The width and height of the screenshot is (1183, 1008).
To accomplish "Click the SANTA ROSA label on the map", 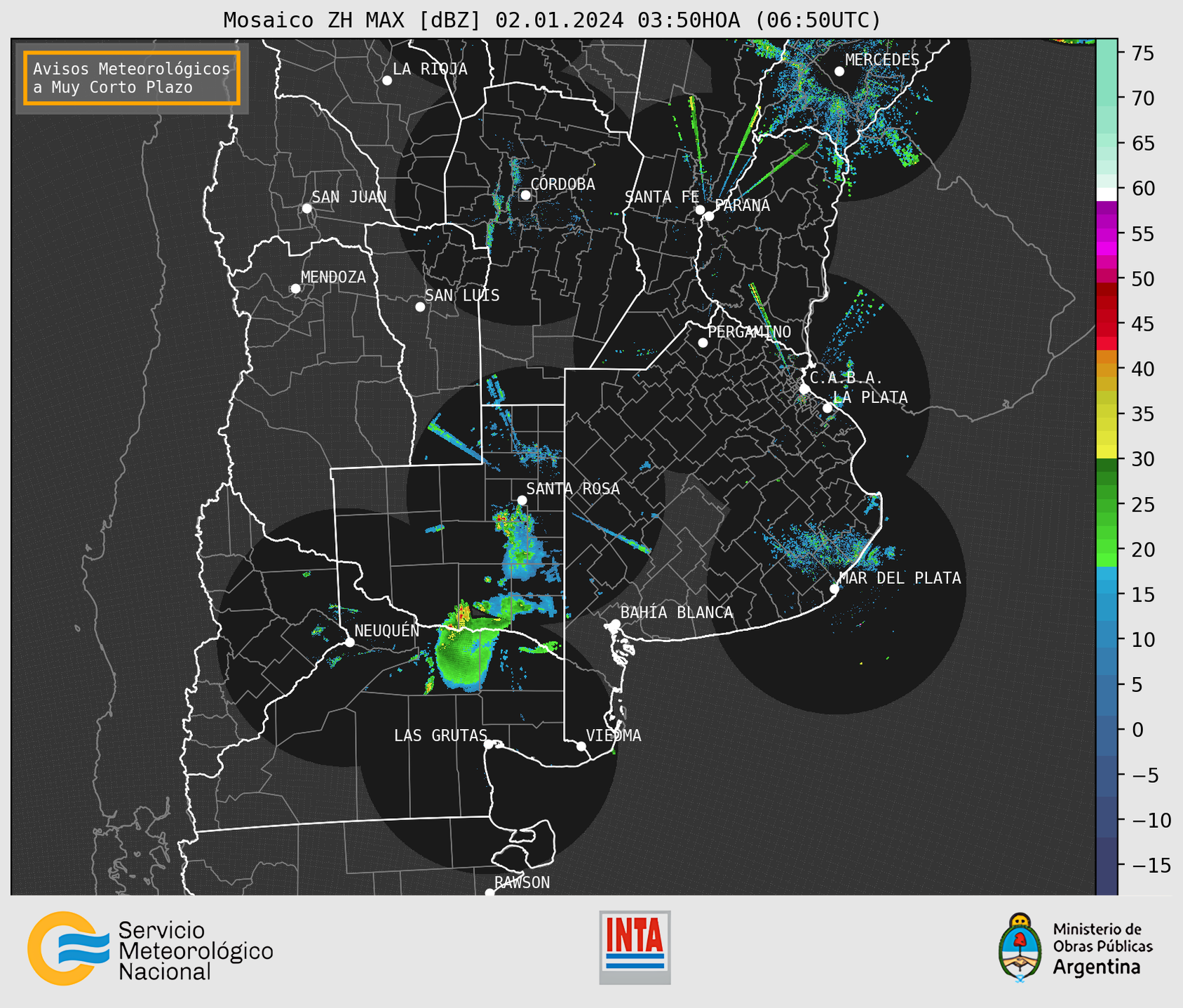I will [573, 489].
